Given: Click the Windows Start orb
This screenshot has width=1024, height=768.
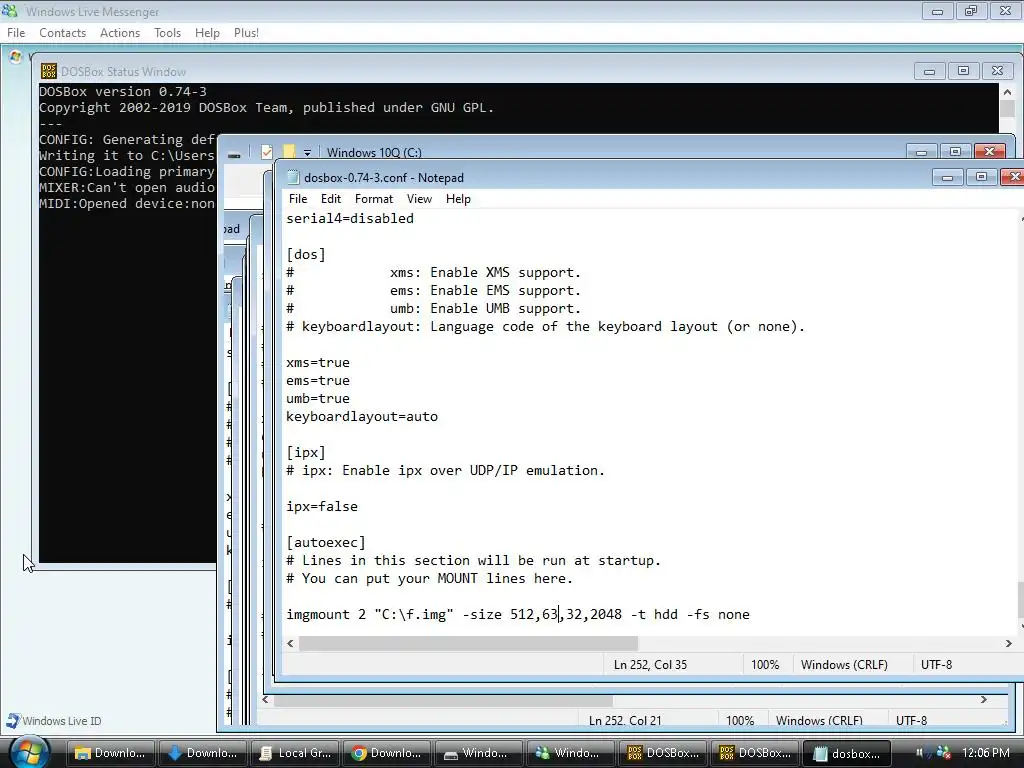Looking at the screenshot, I should tap(29, 752).
